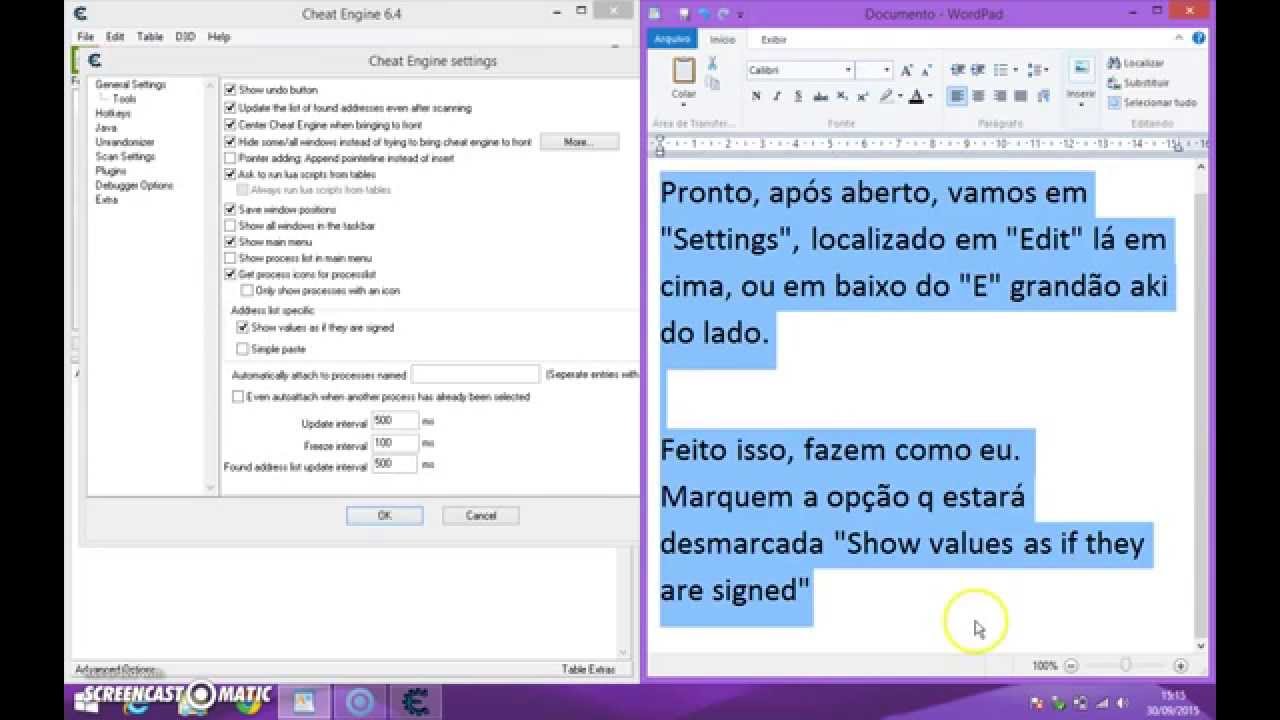Expand the Colar paste options arrow
The height and width of the screenshot is (720, 1280).
[684, 105]
